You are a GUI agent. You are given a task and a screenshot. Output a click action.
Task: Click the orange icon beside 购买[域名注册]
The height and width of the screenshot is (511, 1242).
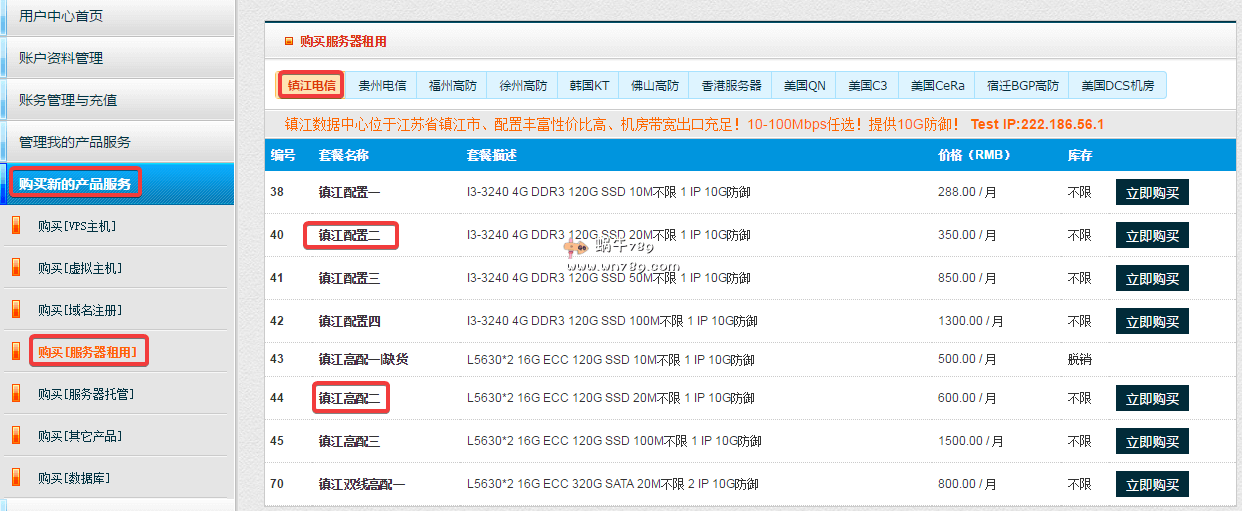(x=15, y=310)
